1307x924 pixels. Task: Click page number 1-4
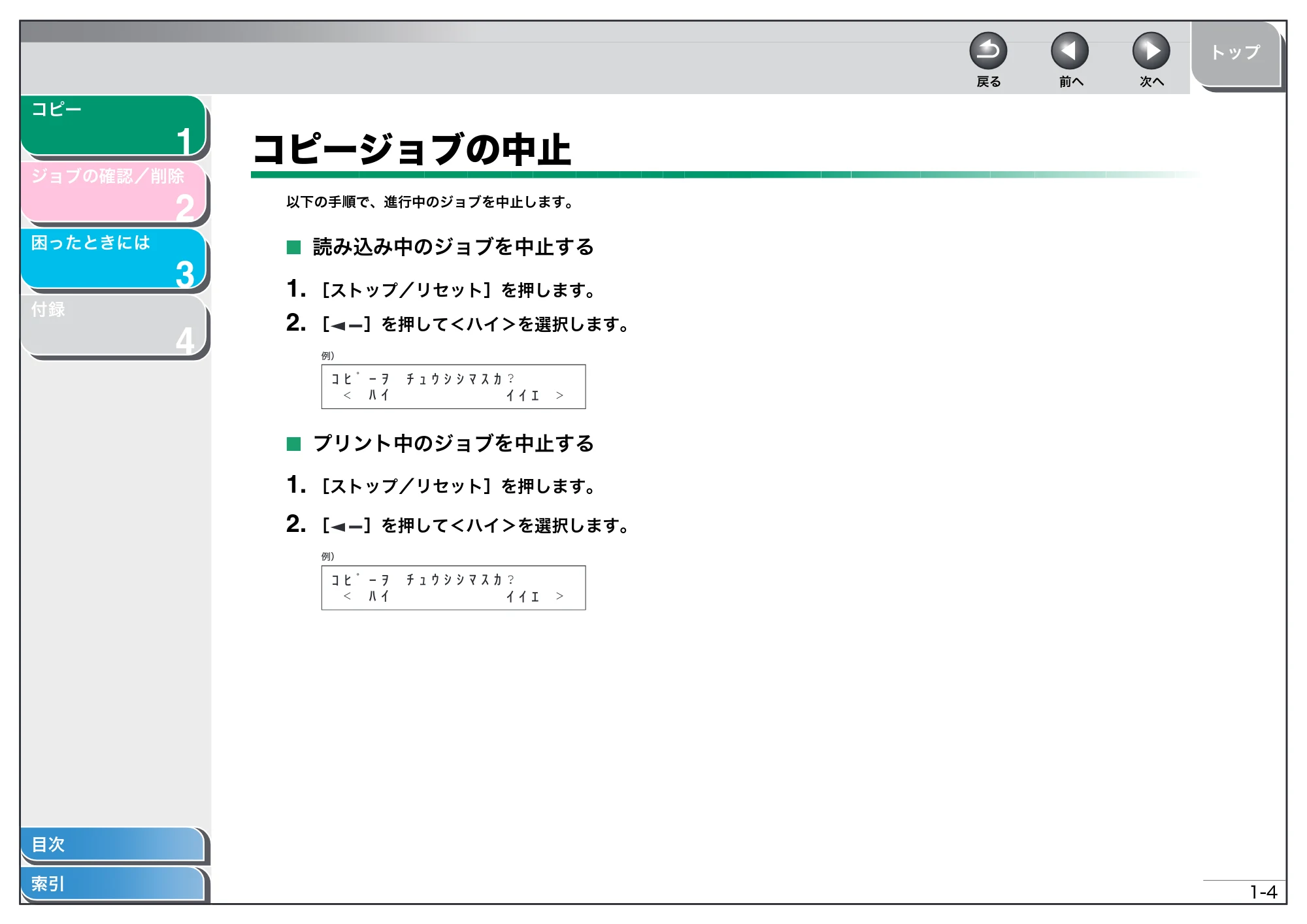pos(1263,892)
